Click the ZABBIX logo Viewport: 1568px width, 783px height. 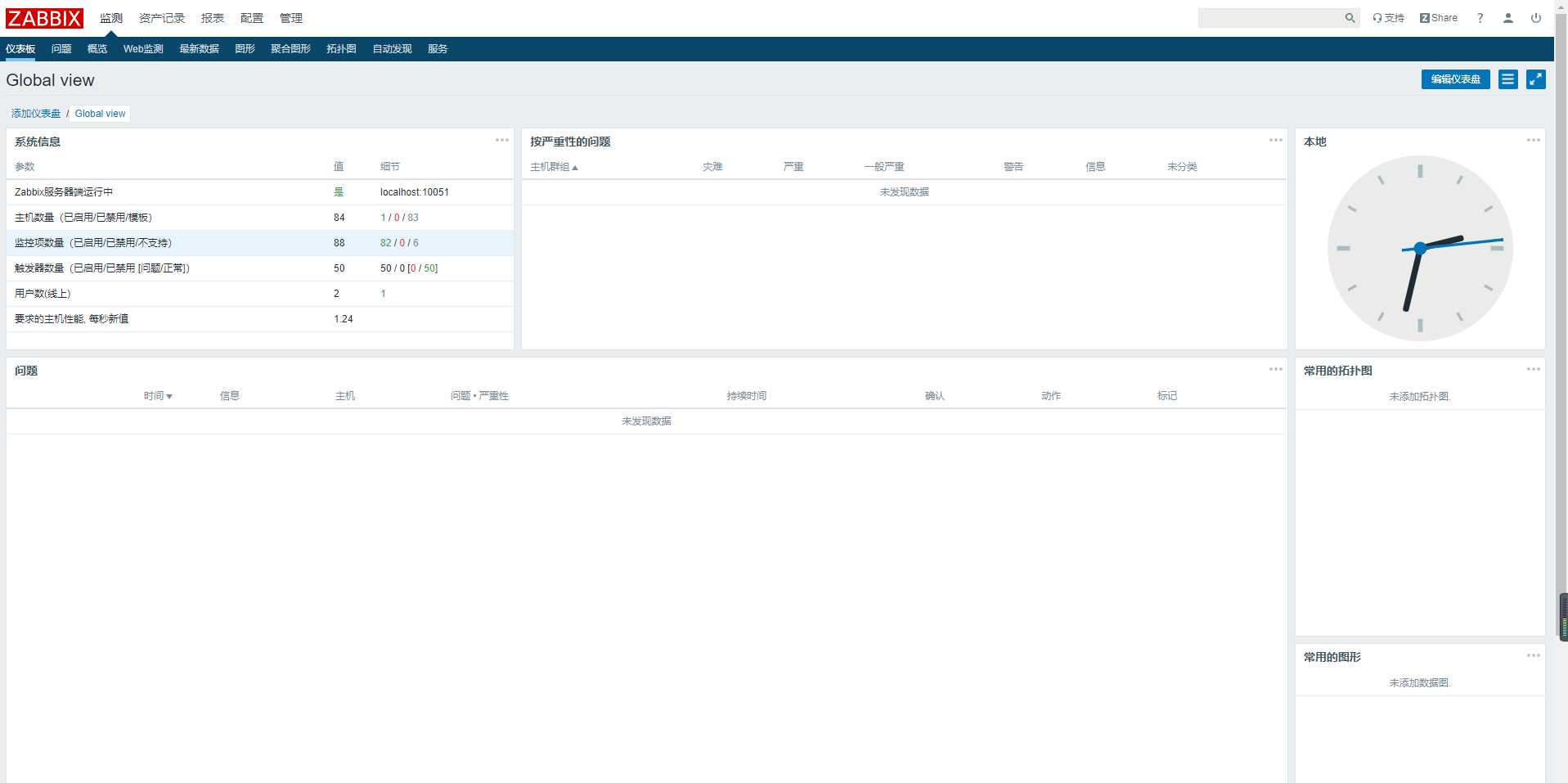pyautogui.click(x=44, y=18)
